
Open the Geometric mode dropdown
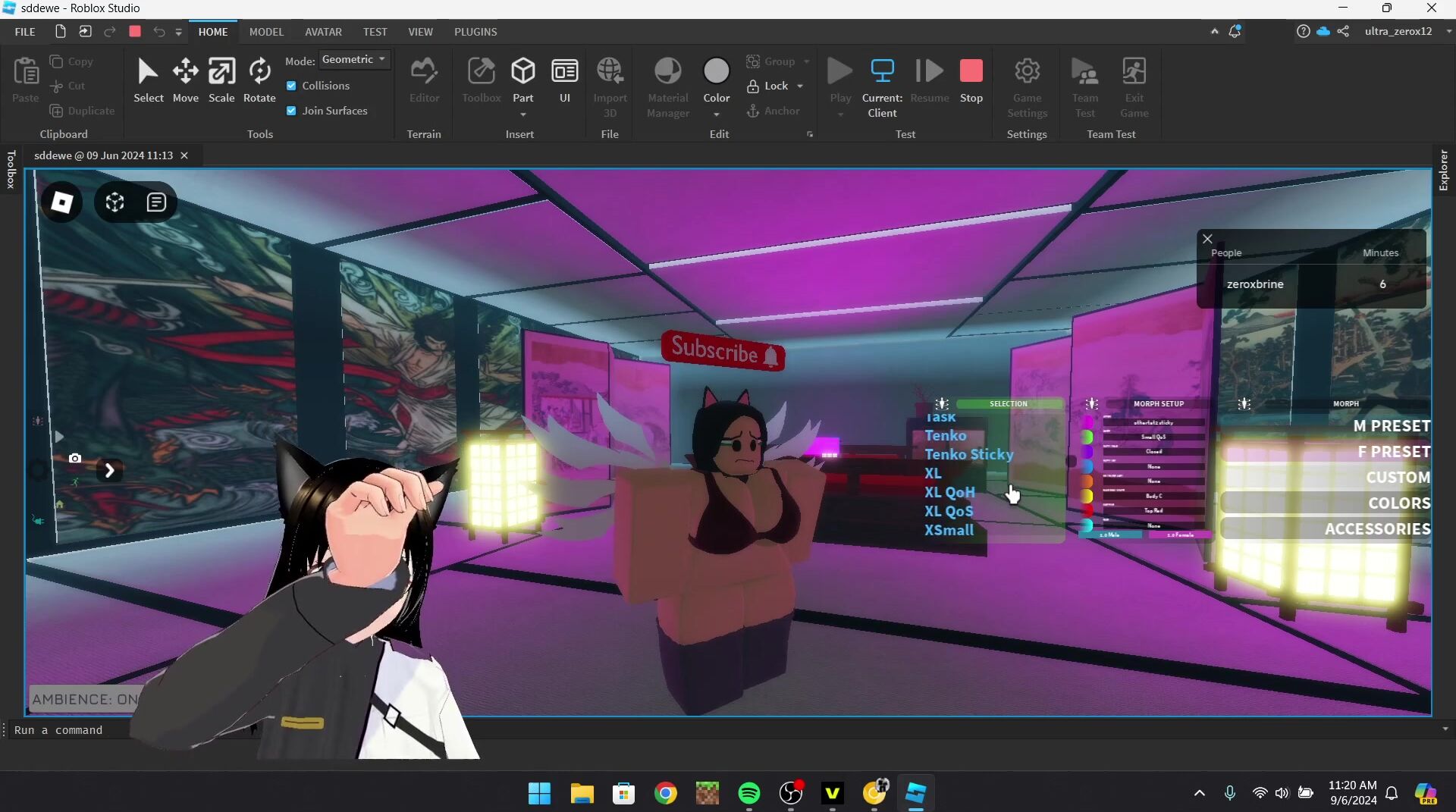(354, 59)
